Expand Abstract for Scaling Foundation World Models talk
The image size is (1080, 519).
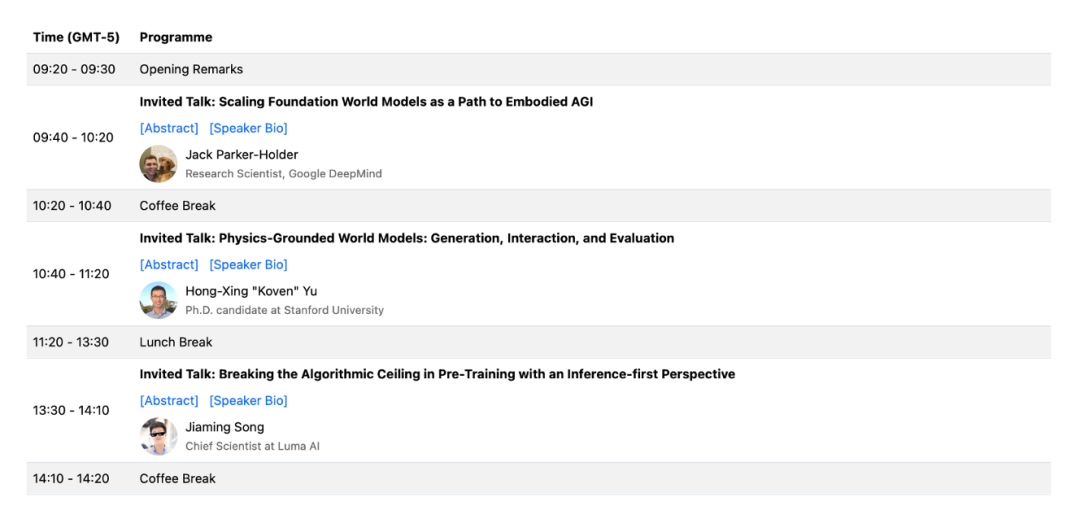tap(169, 128)
